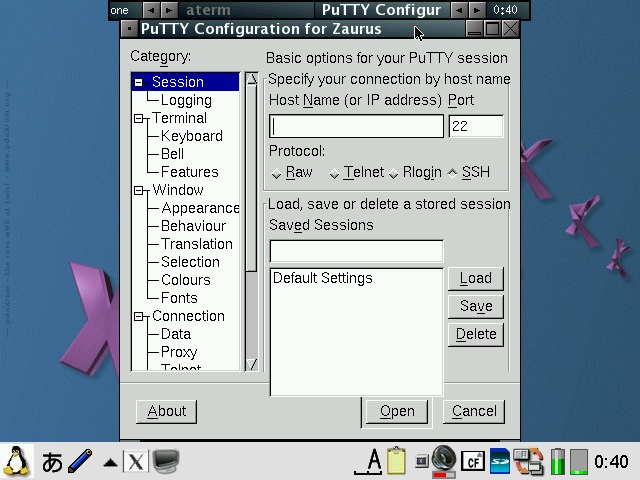
Task: Click the speaker volume tray icon
Action: (x=444, y=460)
